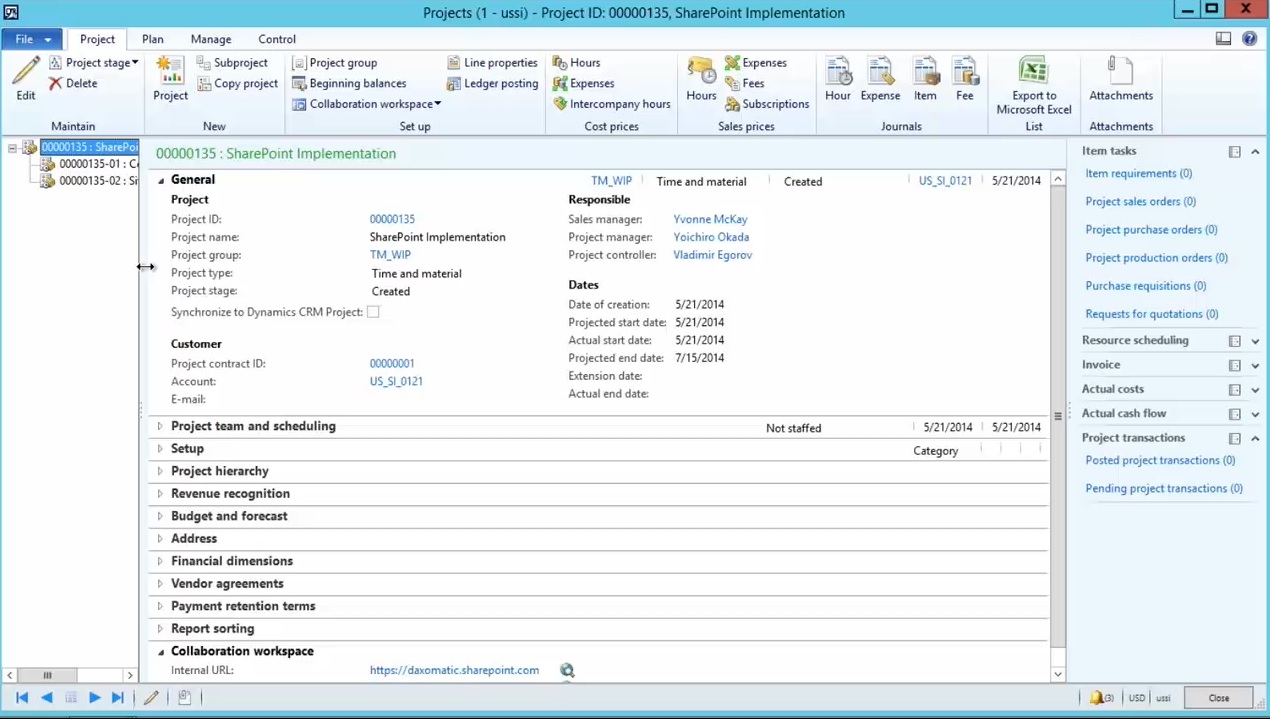Open Yvonne McKay sales manager link

[x=710, y=219]
